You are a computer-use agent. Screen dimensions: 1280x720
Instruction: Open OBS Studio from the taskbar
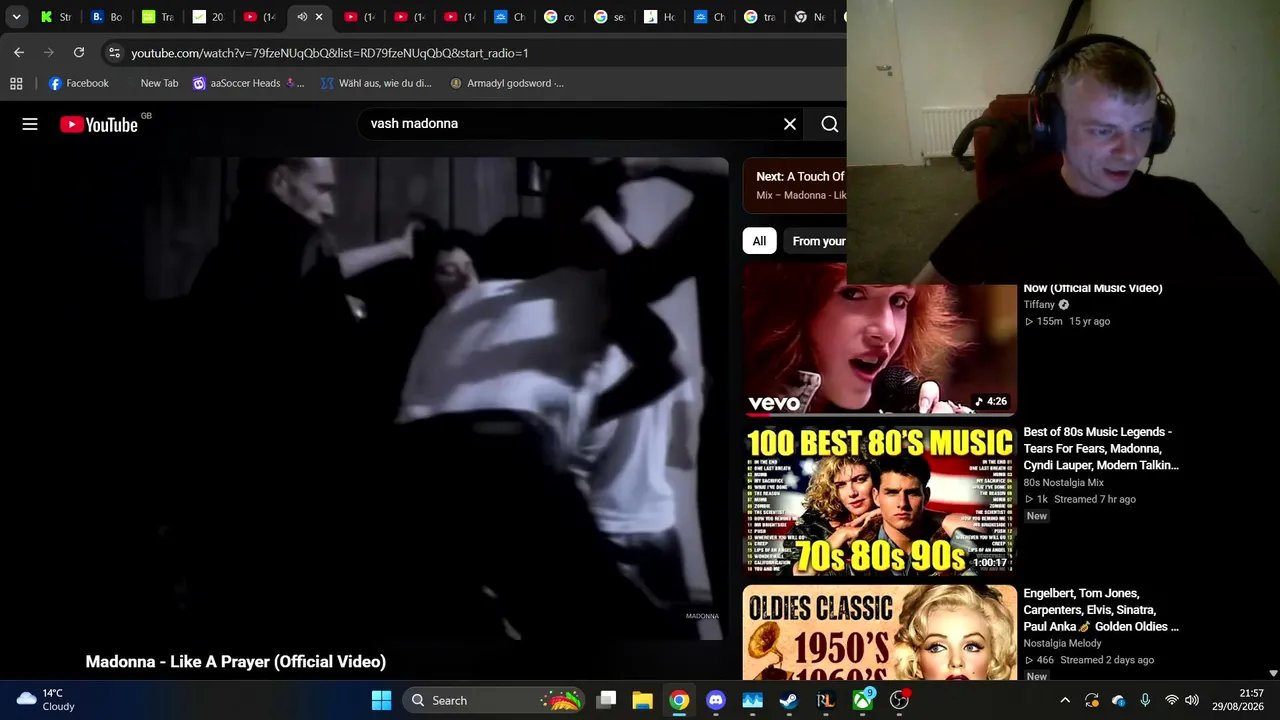pos(899,700)
